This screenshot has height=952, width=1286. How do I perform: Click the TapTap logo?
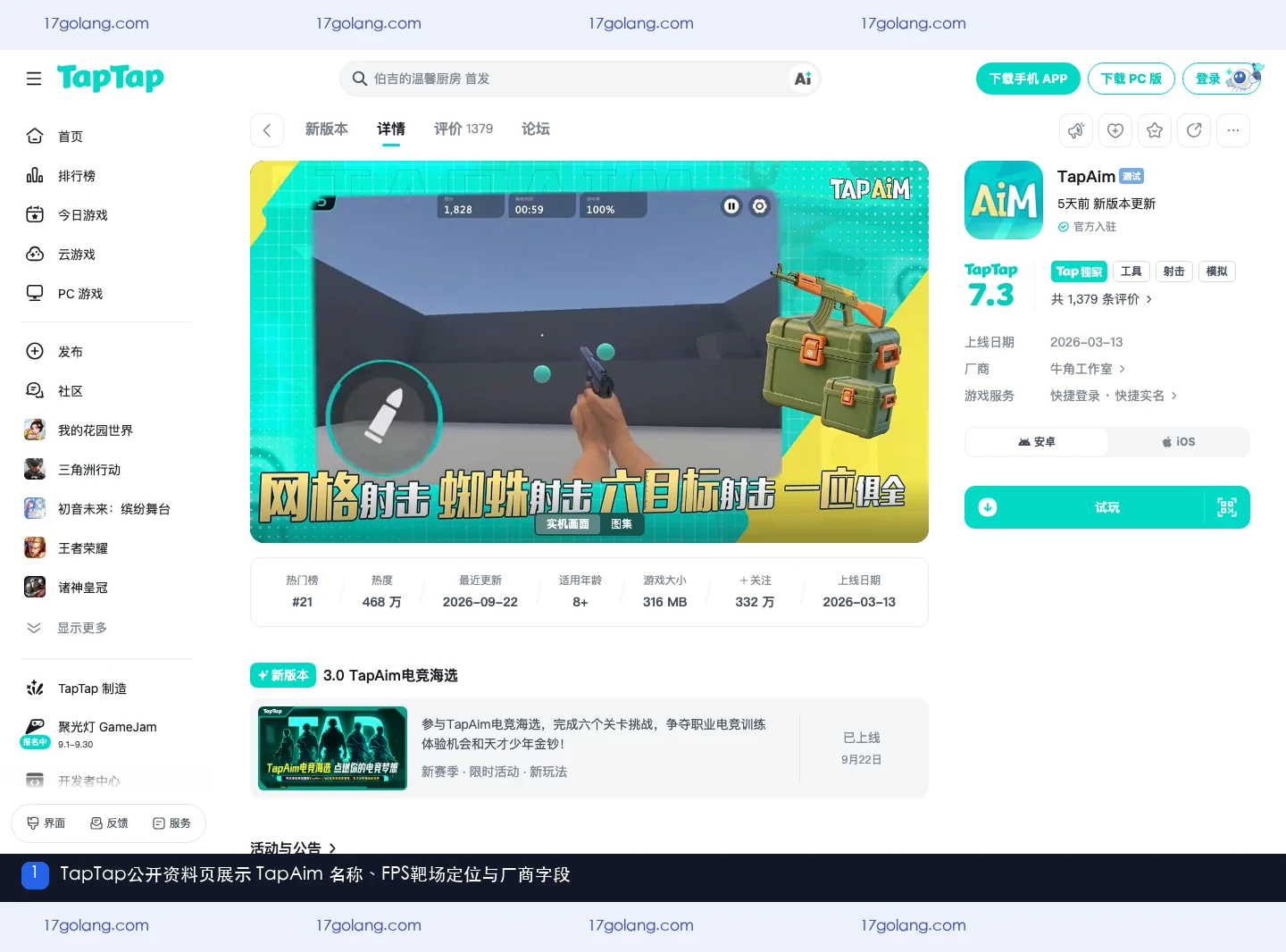tap(111, 79)
